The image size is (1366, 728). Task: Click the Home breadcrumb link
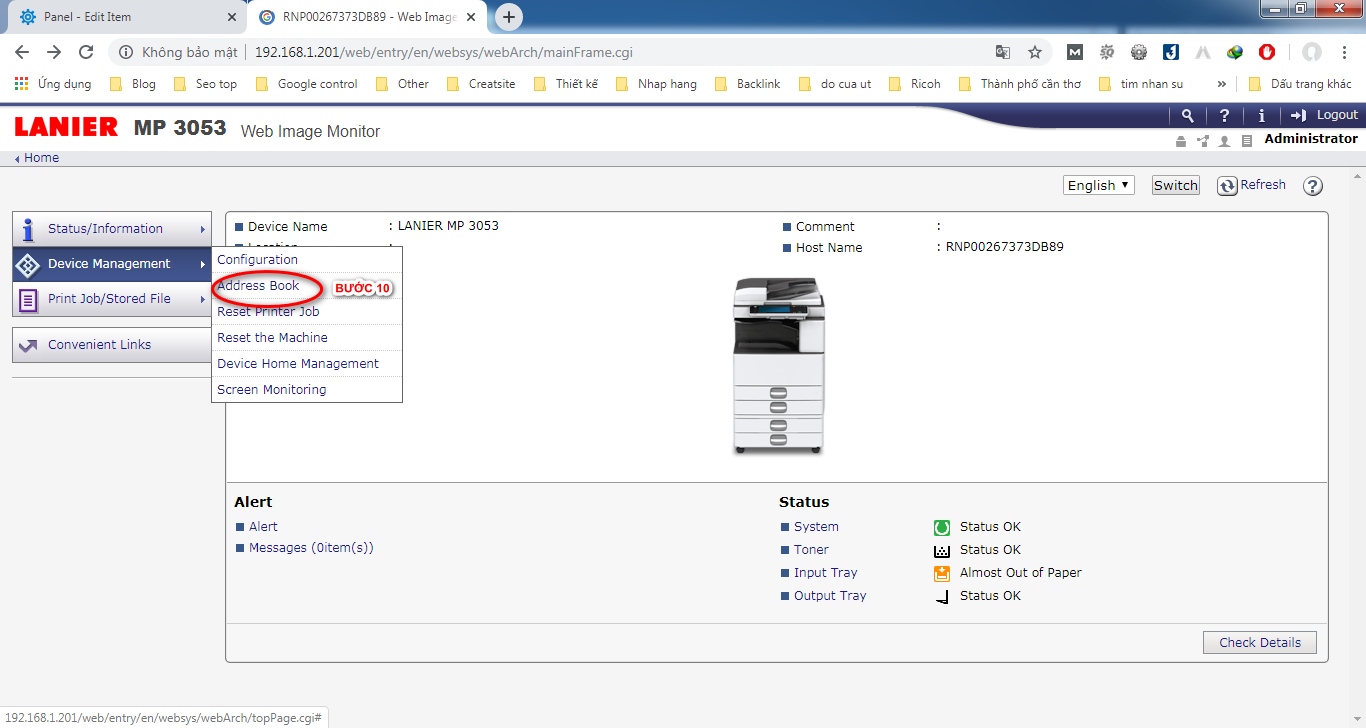click(41, 158)
